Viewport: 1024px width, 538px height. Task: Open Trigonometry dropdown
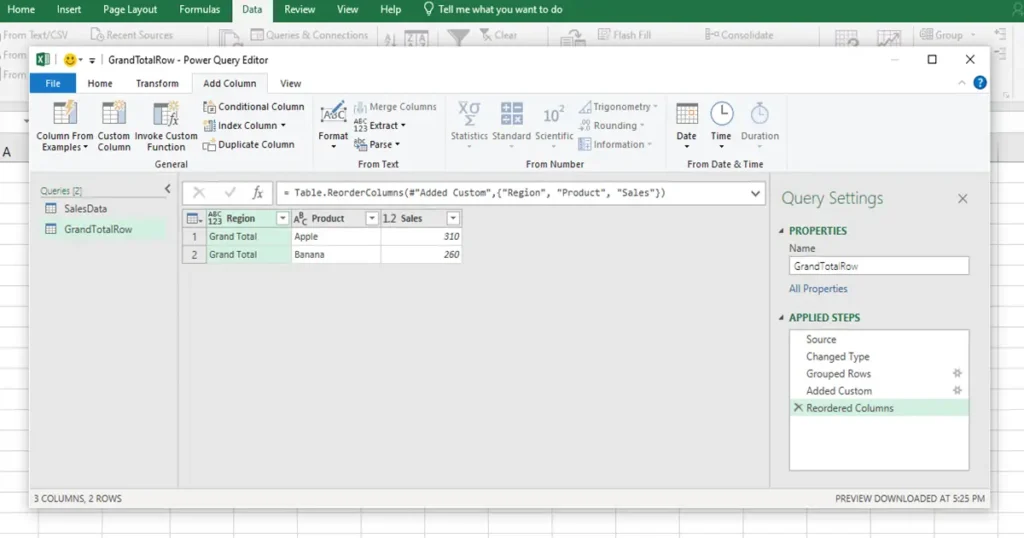618,106
